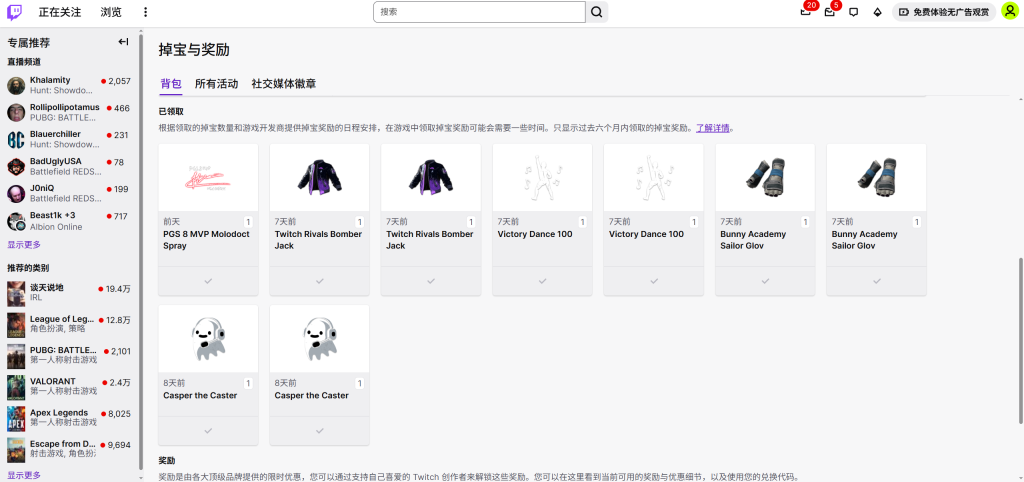Image resolution: width=1024 pixels, height=482 pixels.
Task: Click inside the 搜索 search field
Action: [x=478, y=12]
